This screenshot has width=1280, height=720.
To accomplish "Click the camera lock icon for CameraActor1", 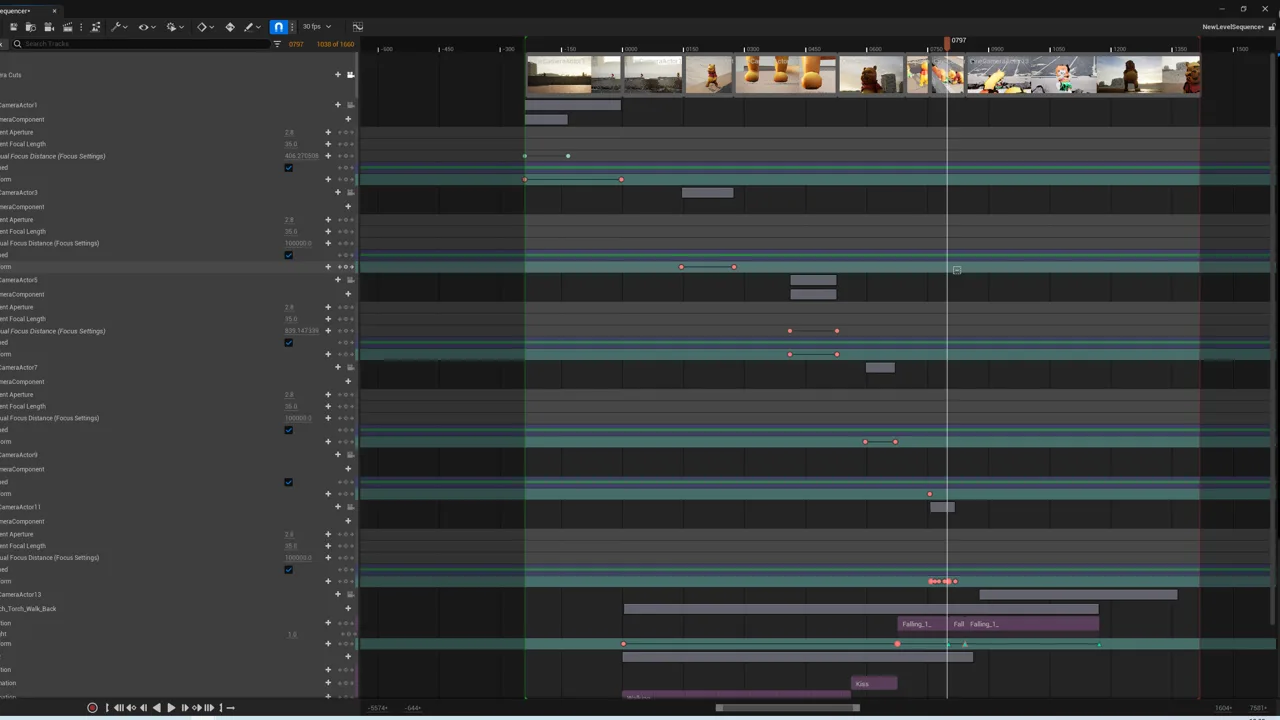I will (350, 105).
